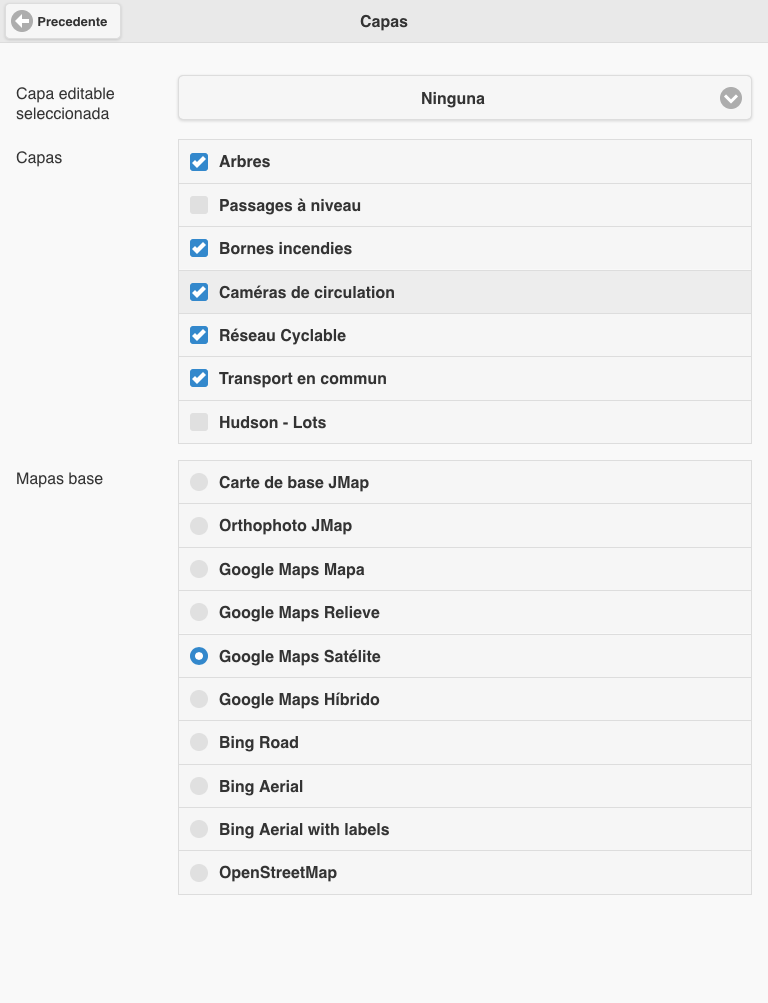Click the dropdown arrow next to Ninguna
This screenshot has height=1003, width=768.
730,98
